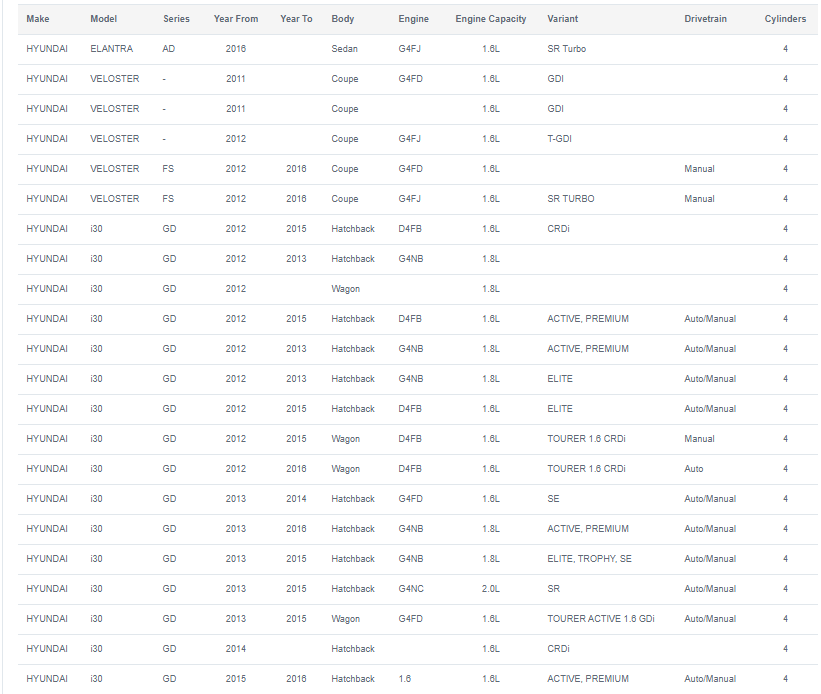Click 2014 in the Year From column

click(236, 649)
